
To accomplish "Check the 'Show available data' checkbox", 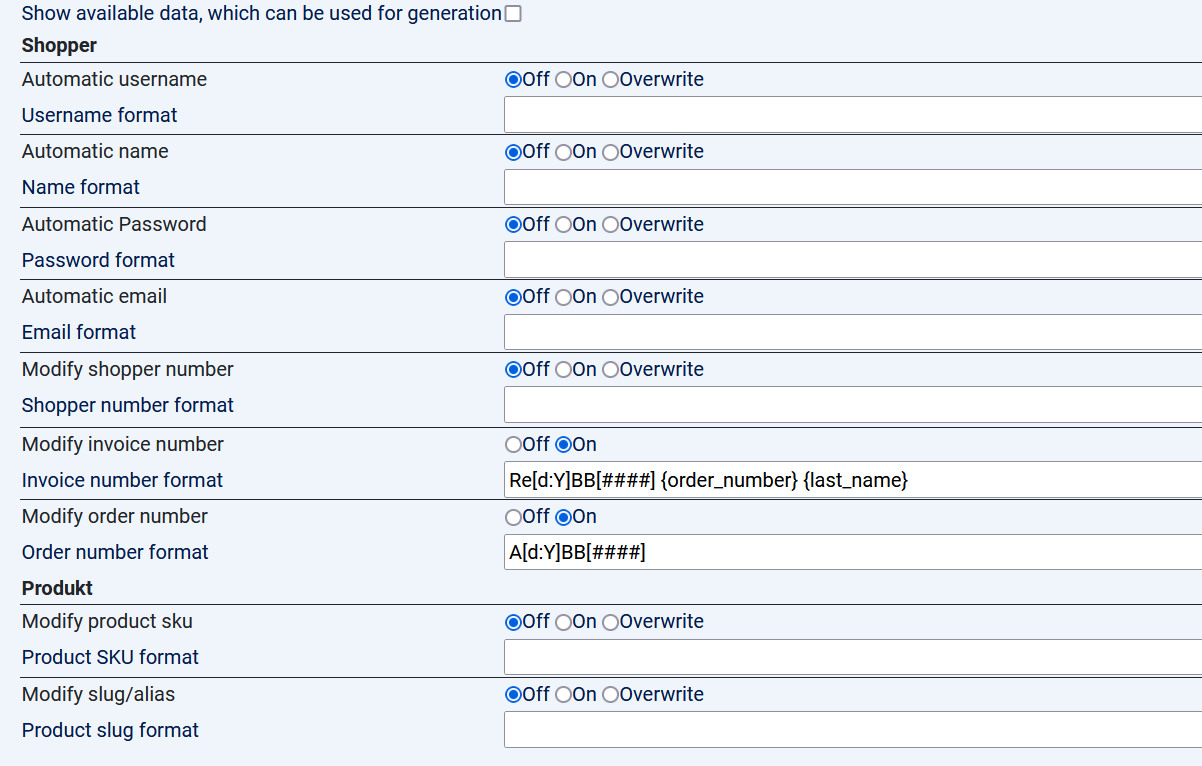I will point(513,14).
